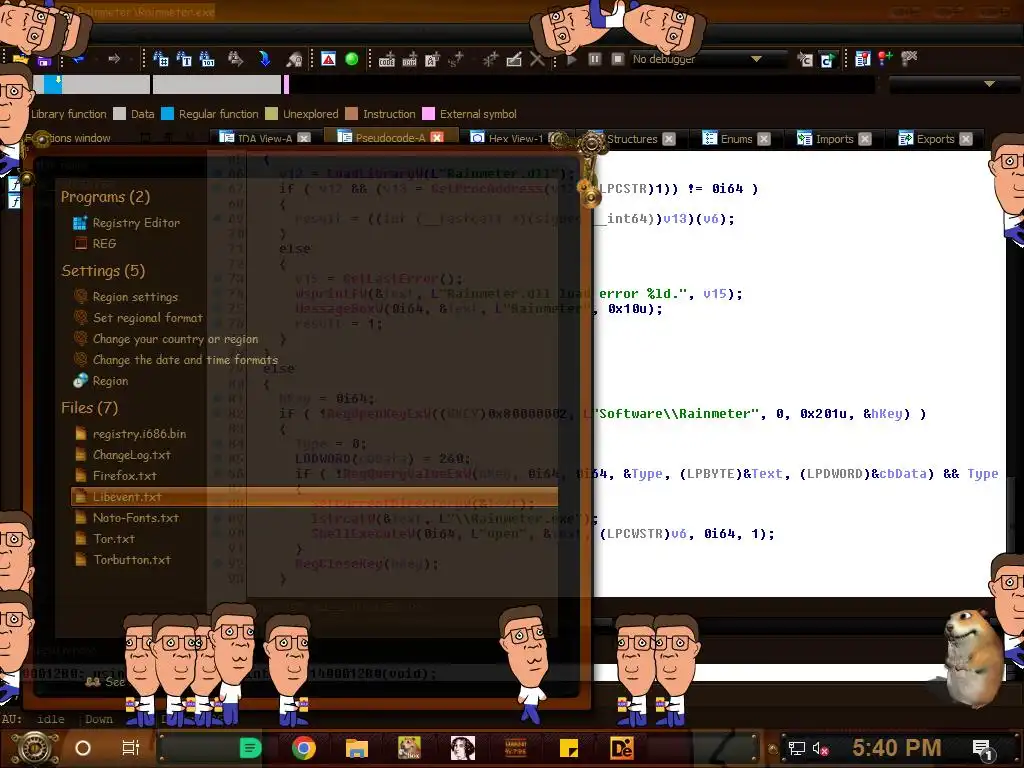The image size is (1024, 768).
Task: Open Change the date and time formats
Action: (x=176, y=360)
